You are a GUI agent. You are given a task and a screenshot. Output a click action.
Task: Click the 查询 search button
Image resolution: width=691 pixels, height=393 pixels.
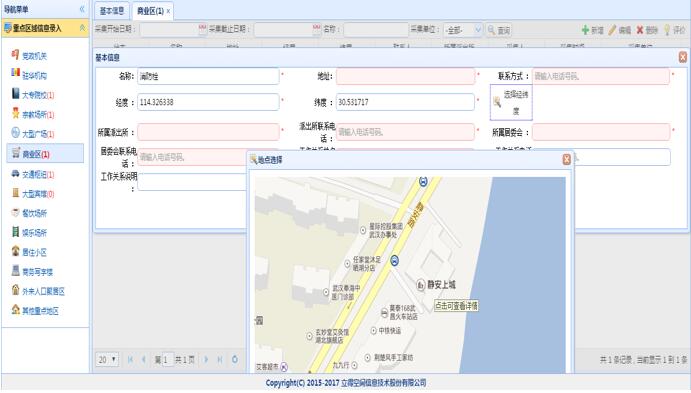coord(499,30)
